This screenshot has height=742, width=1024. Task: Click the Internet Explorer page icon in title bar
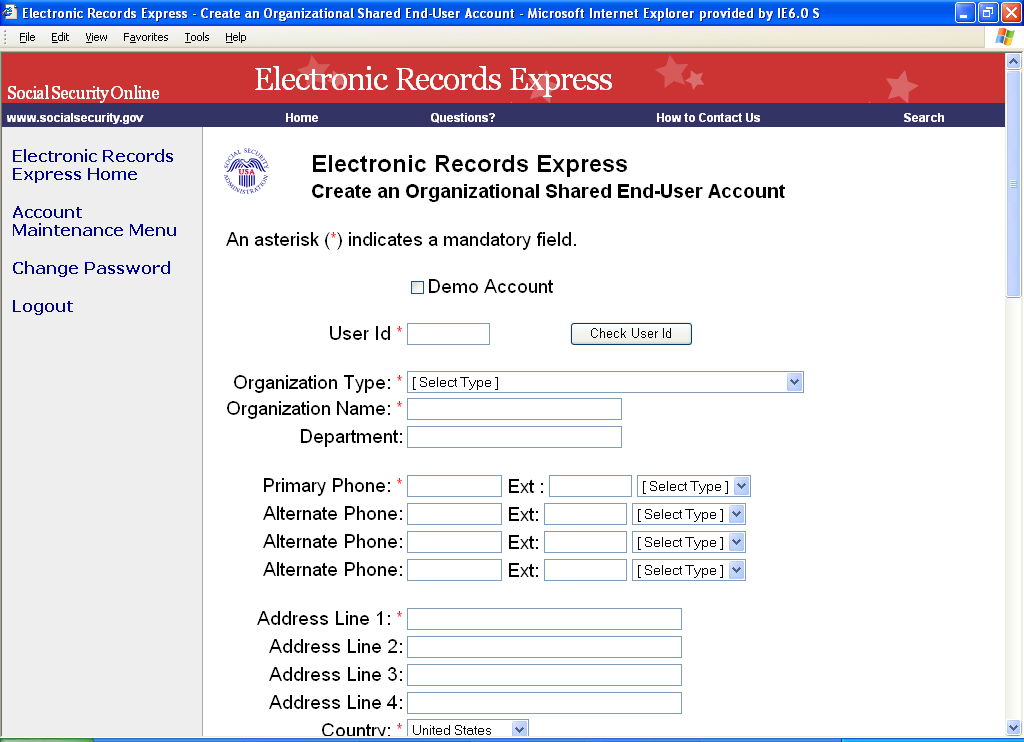[10, 12]
